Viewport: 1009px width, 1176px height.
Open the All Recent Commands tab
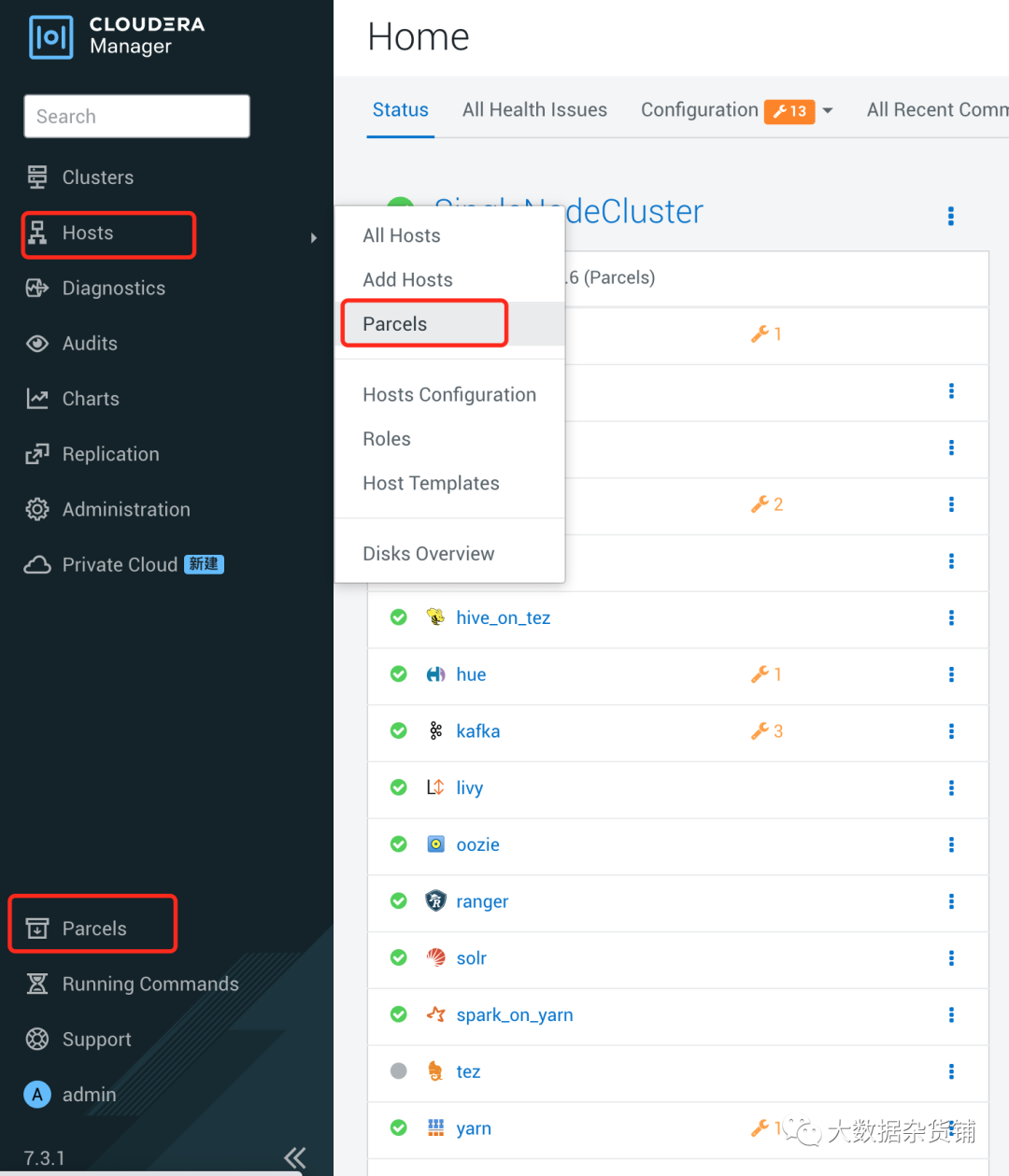point(937,110)
